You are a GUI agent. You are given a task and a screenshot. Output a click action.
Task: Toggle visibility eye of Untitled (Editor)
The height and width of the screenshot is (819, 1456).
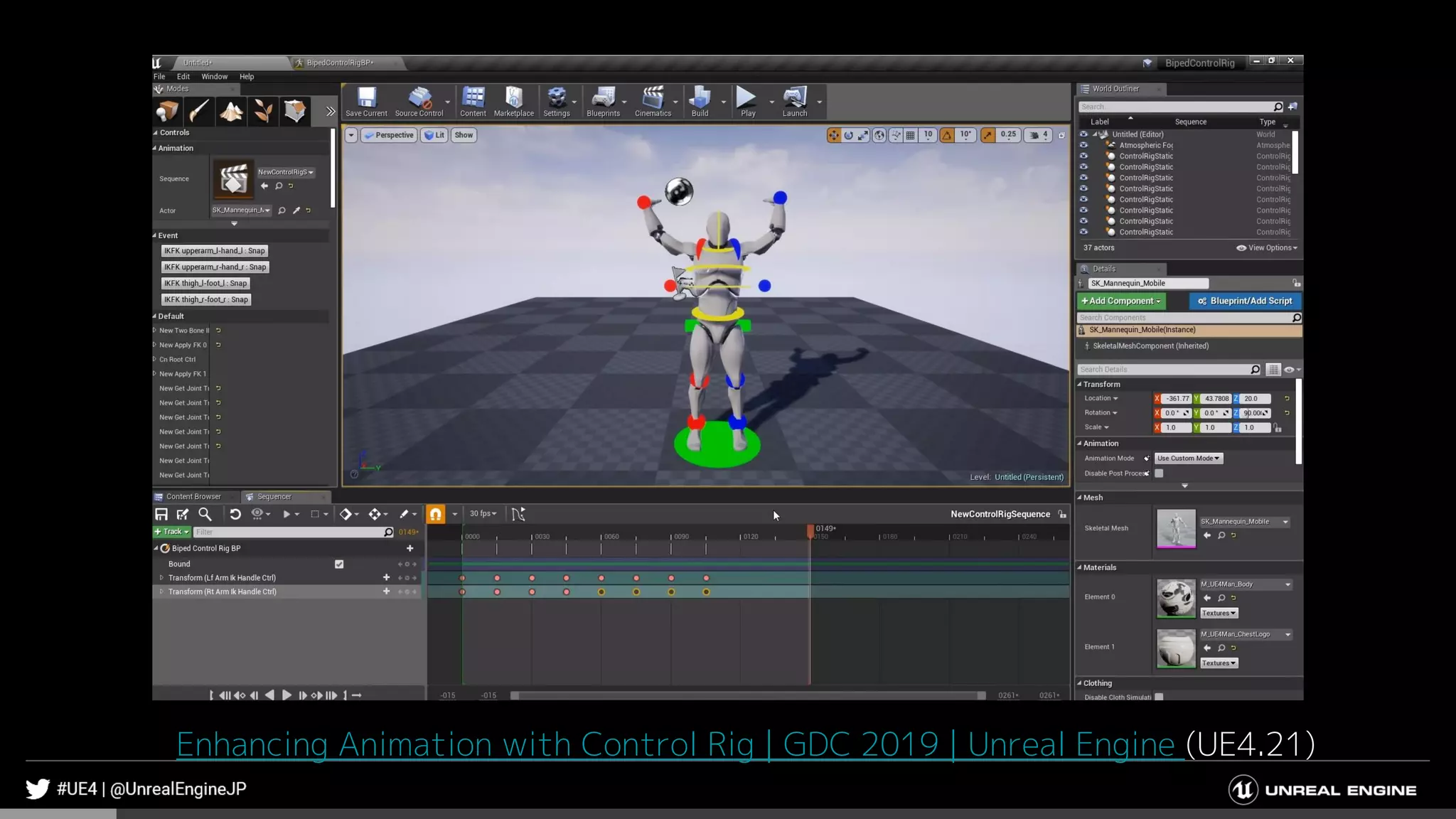click(x=1083, y=134)
